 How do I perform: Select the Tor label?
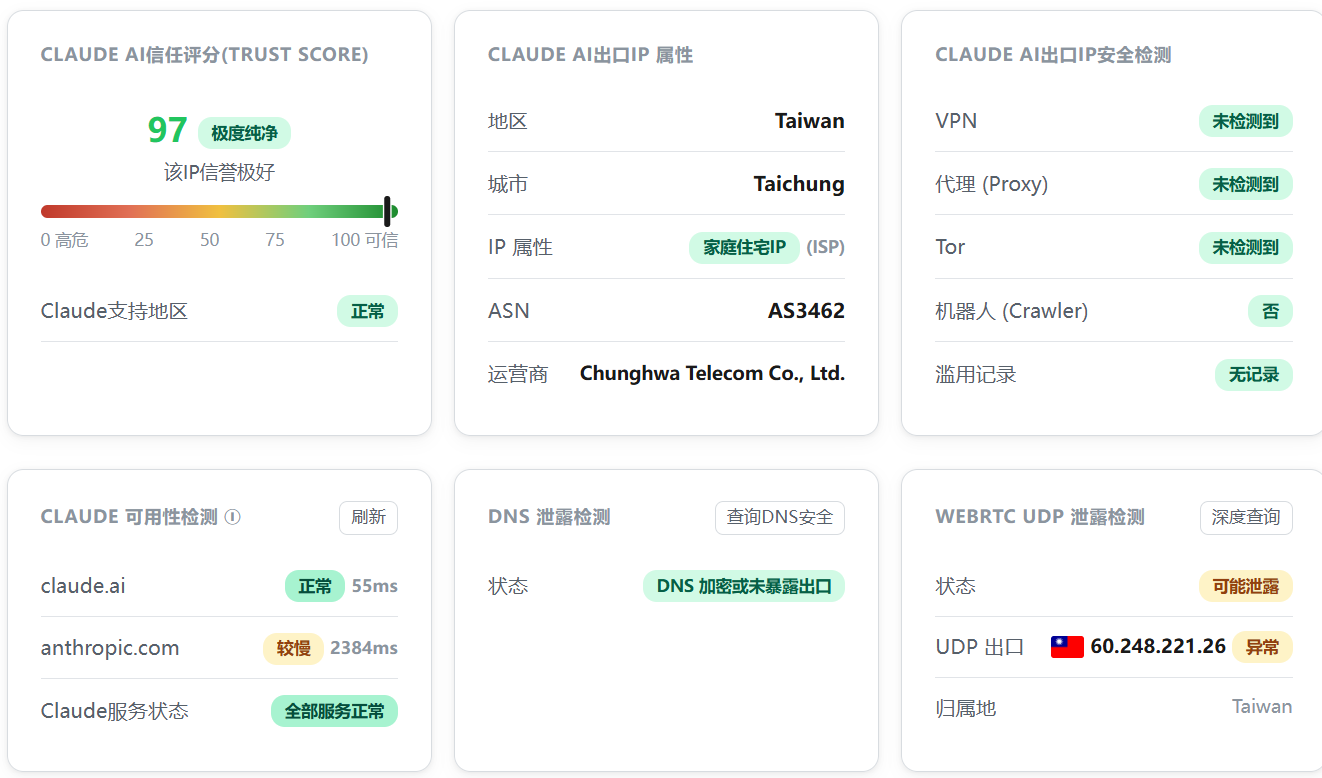click(x=950, y=247)
